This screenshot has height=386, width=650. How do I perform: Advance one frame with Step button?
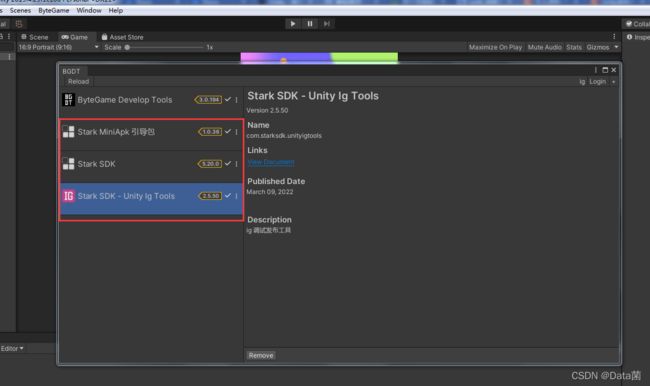[x=327, y=24]
